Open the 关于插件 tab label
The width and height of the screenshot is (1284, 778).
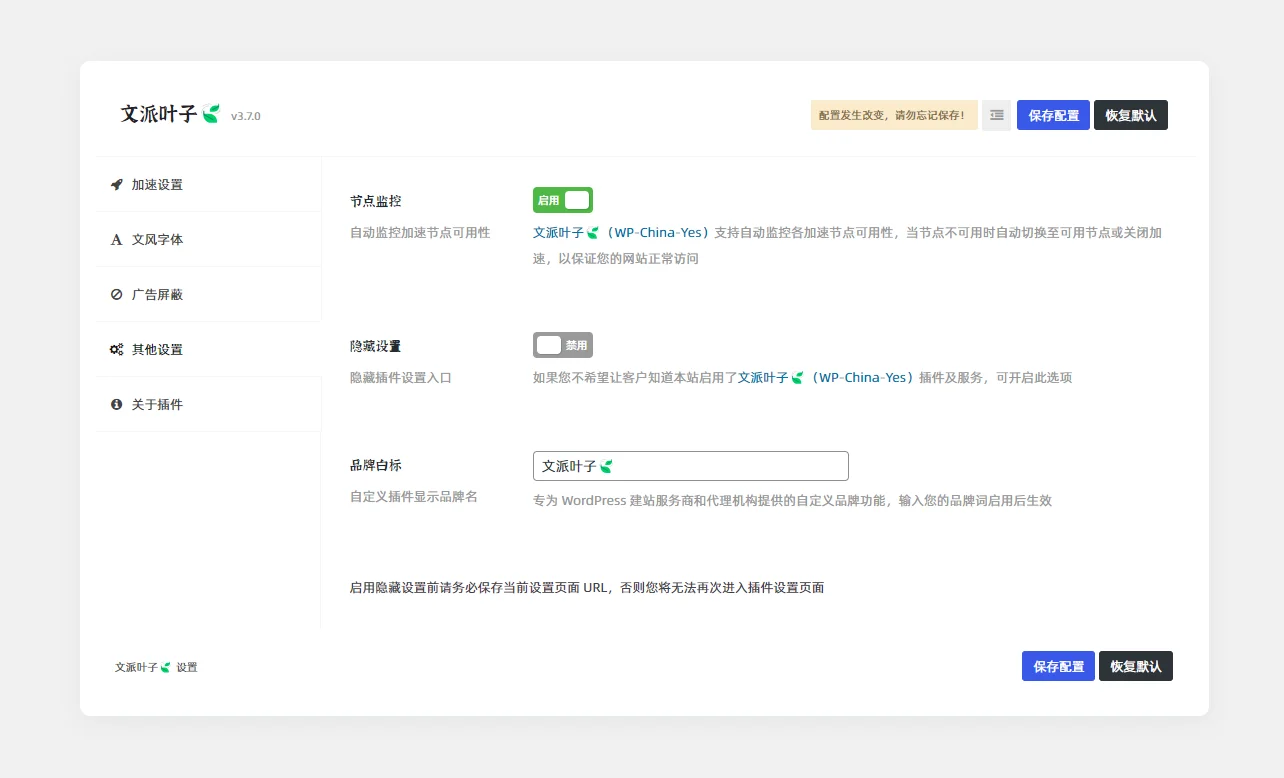[157, 405]
